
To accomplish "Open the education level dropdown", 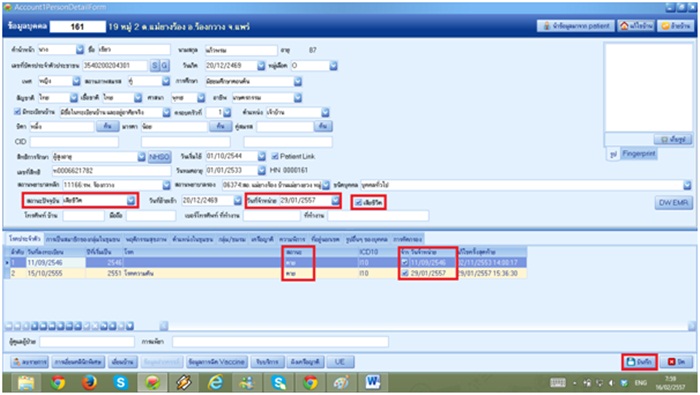I will pos(297,81).
